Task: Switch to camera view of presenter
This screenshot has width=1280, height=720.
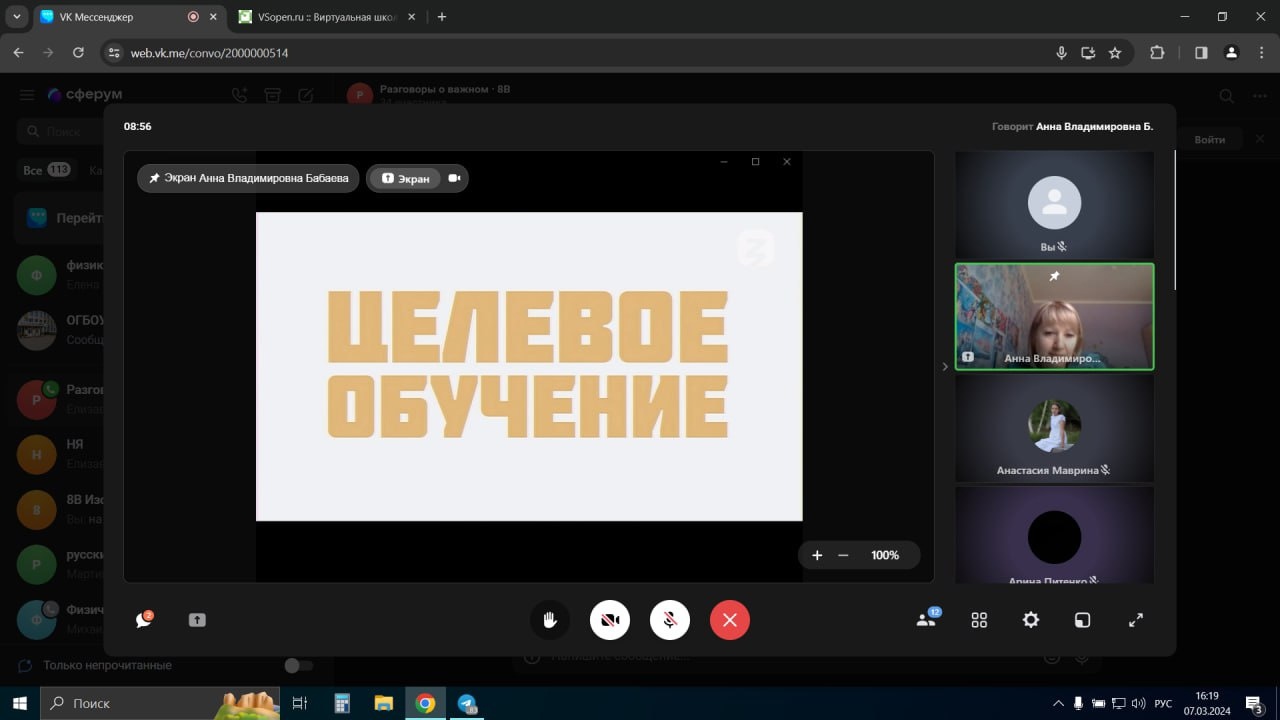Action: [x=454, y=178]
